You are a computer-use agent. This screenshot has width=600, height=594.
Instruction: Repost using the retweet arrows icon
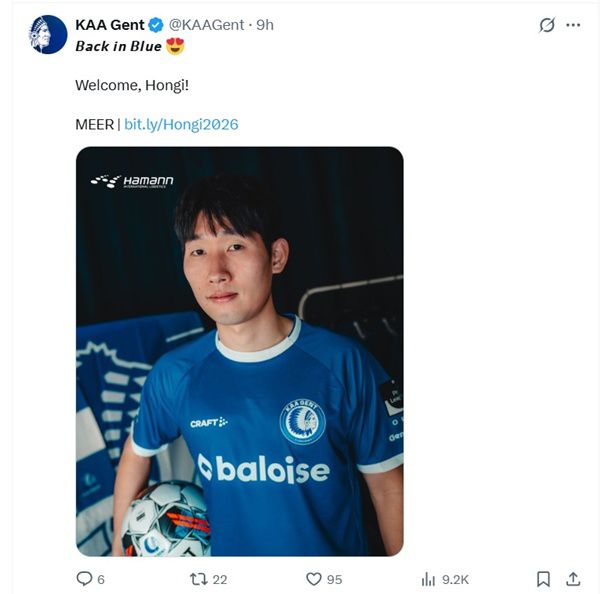coord(198,579)
